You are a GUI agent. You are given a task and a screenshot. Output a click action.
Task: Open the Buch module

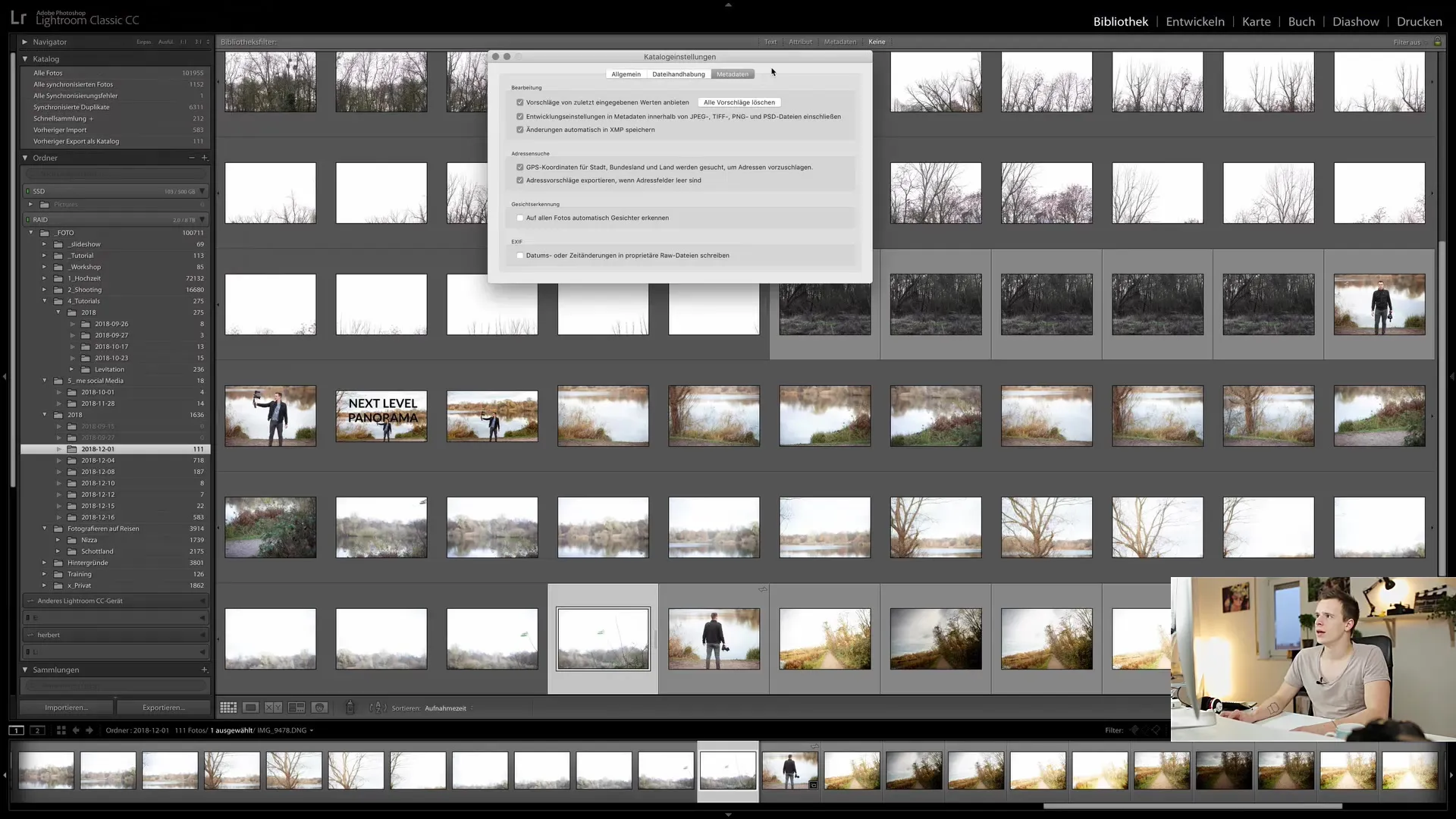(1301, 21)
